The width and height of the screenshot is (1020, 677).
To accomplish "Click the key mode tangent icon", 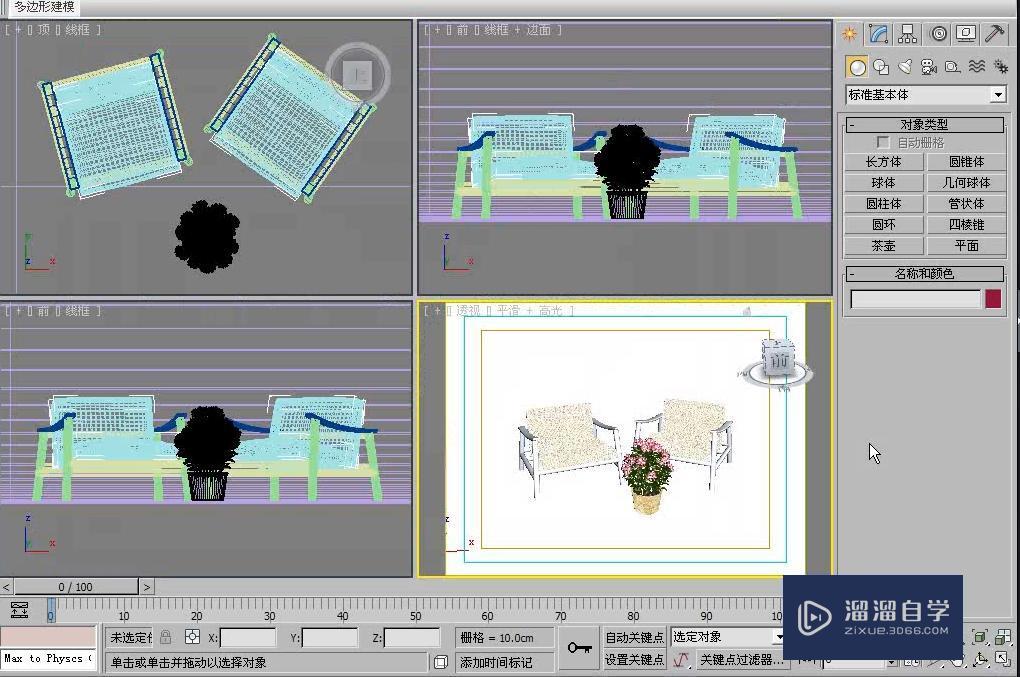I will coord(681,660).
